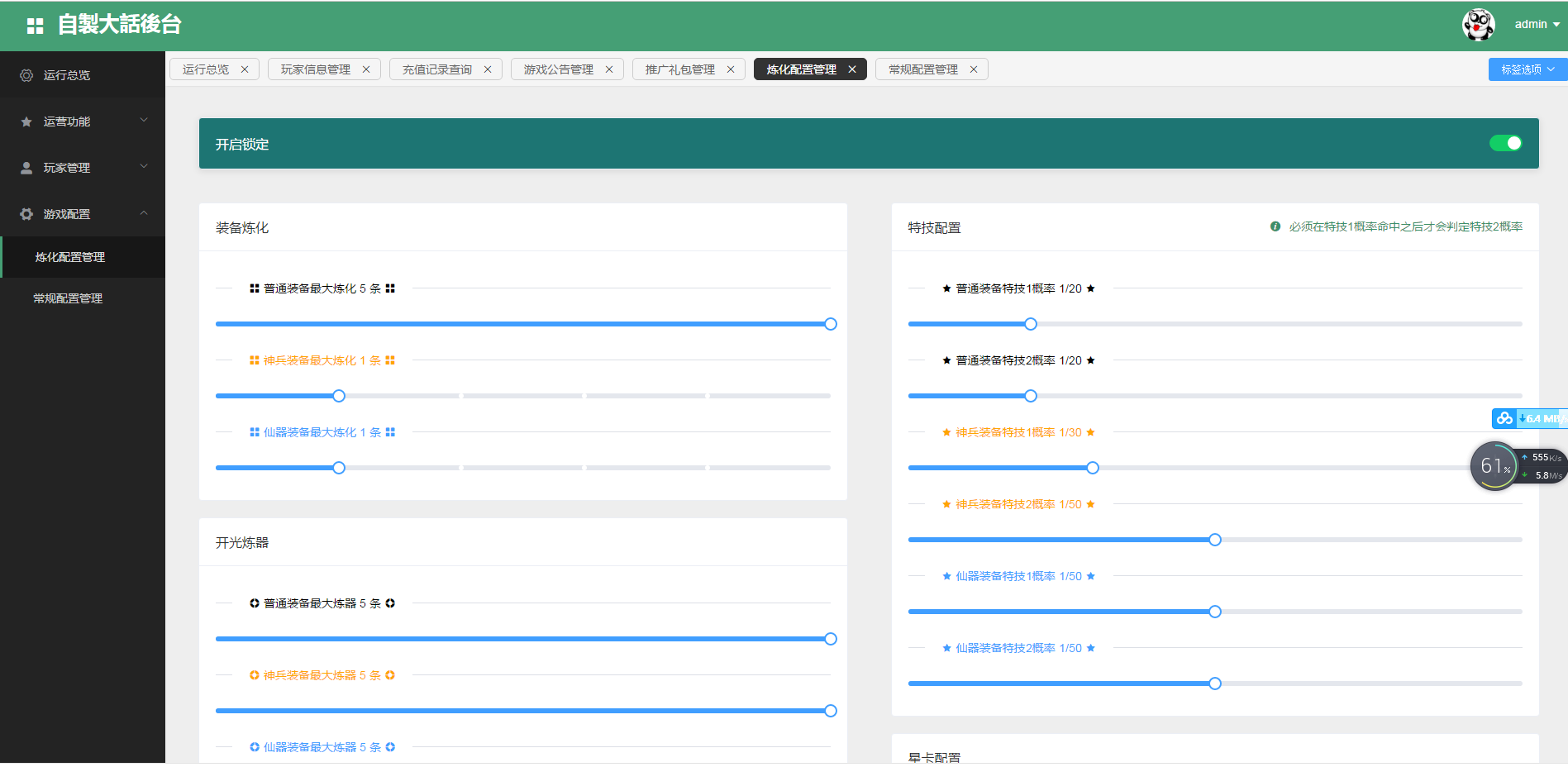Close the 推广礼包管理 tab
The height and width of the screenshot is (767, 1568).
pyautogui.click(x=731, y=69)
